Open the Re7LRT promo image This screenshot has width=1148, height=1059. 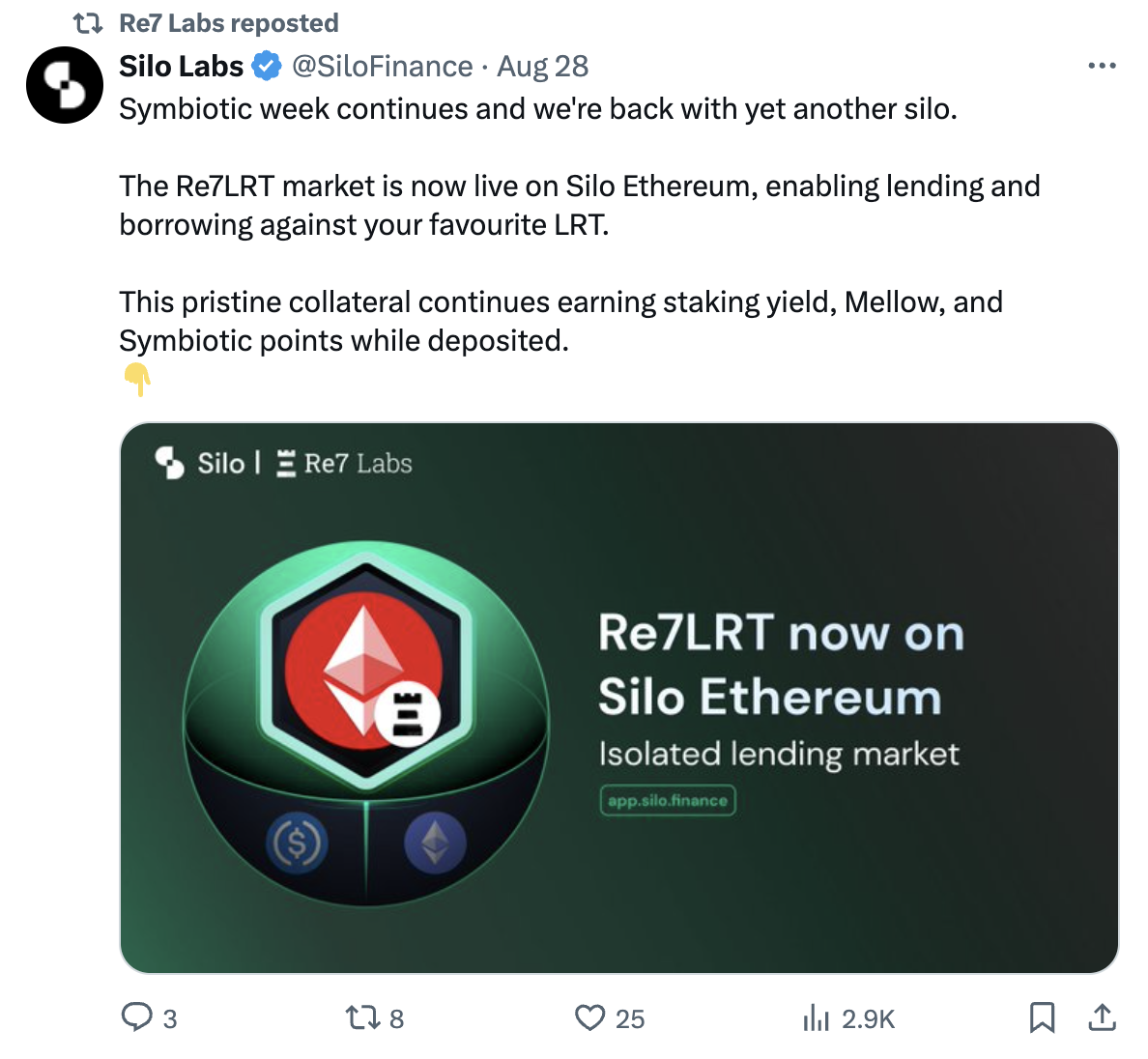pos(618,697)
